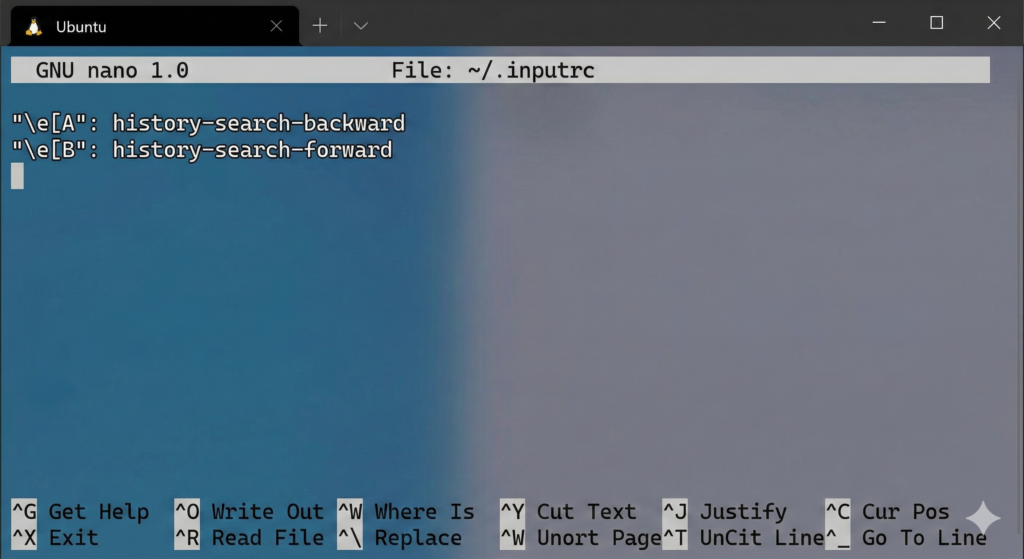Click the ^Y Cut Text shortcut

[568, 512]
